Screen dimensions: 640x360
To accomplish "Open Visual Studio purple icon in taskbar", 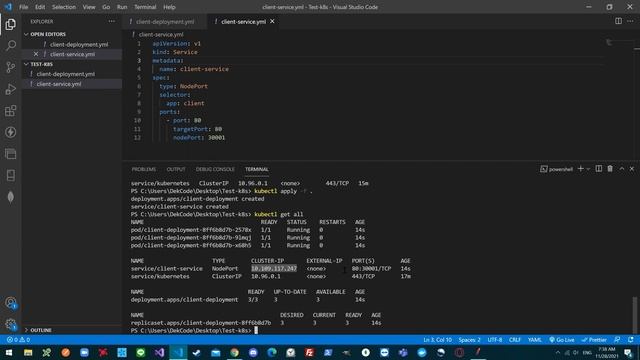I will pyautogui.click(x=159, y=352).
